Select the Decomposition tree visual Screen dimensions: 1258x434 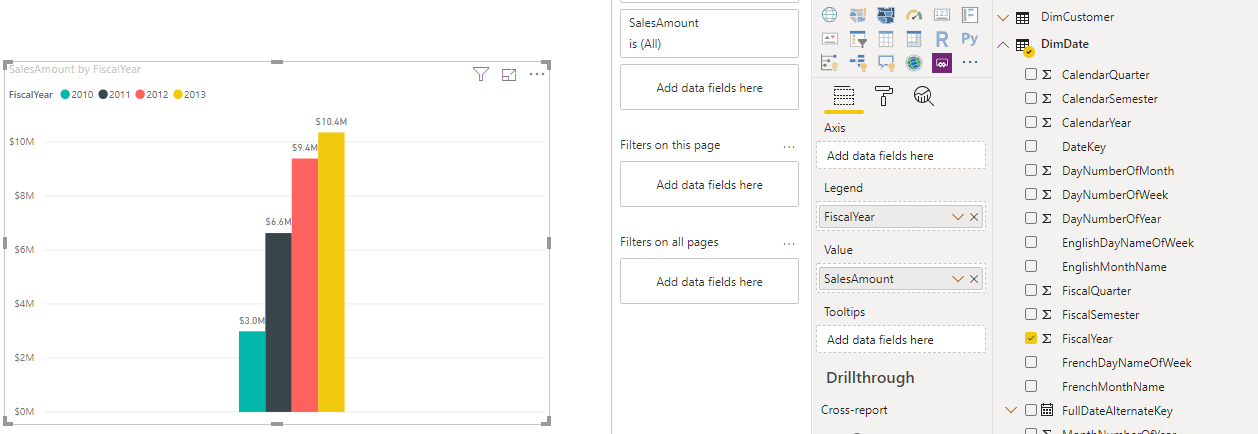click(x=857, y=63)
